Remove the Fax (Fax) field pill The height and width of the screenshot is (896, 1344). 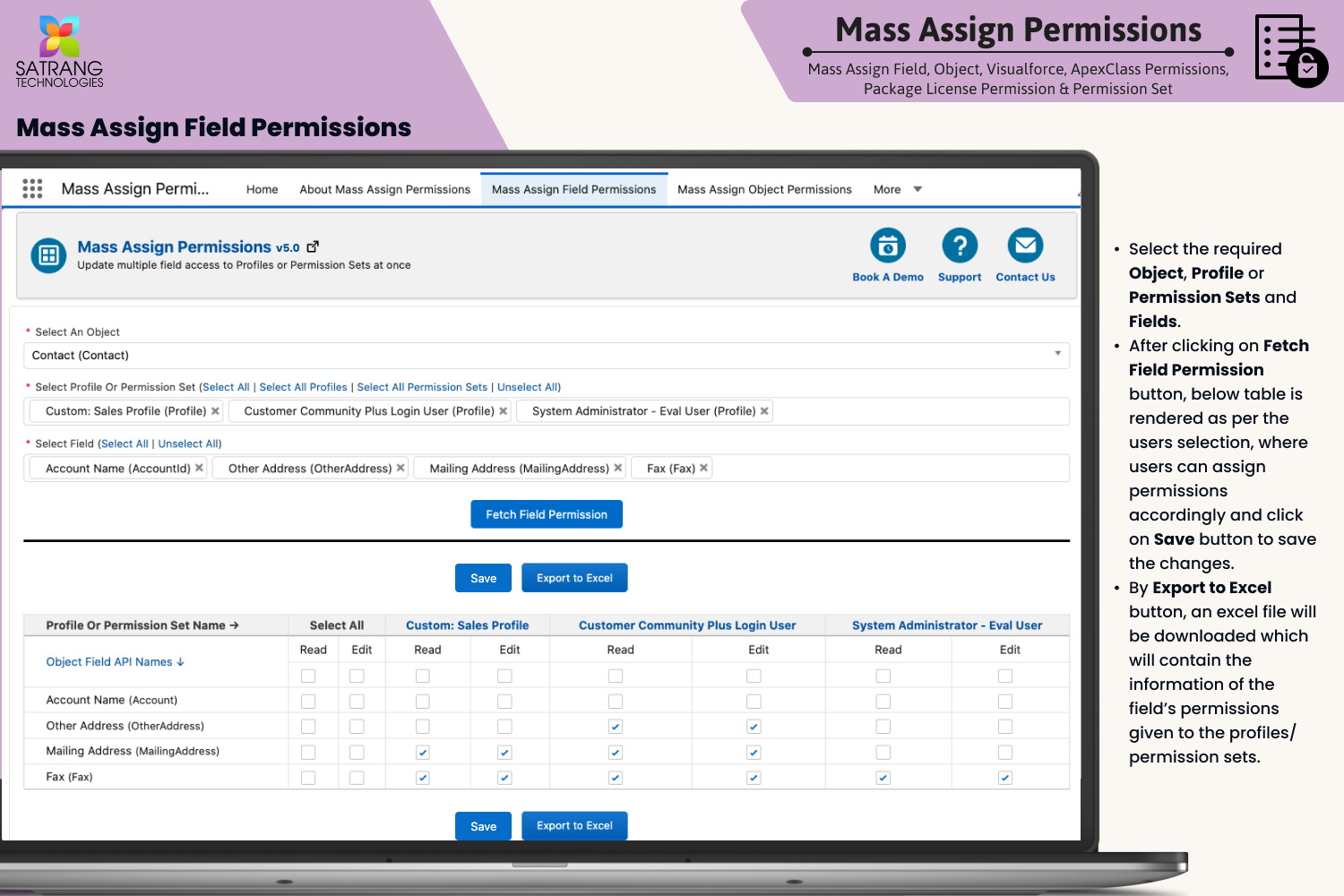[704, 468]
